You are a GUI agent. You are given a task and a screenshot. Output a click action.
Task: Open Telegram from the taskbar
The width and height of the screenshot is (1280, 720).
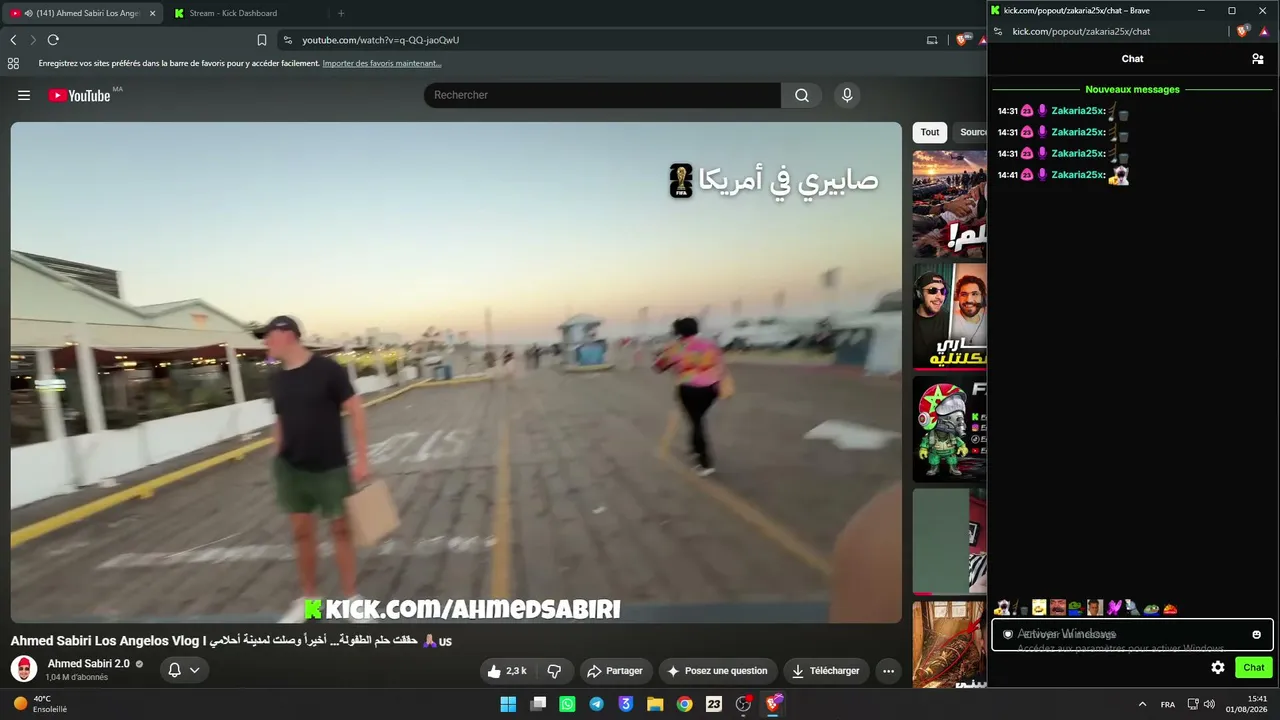coord(597,704)
